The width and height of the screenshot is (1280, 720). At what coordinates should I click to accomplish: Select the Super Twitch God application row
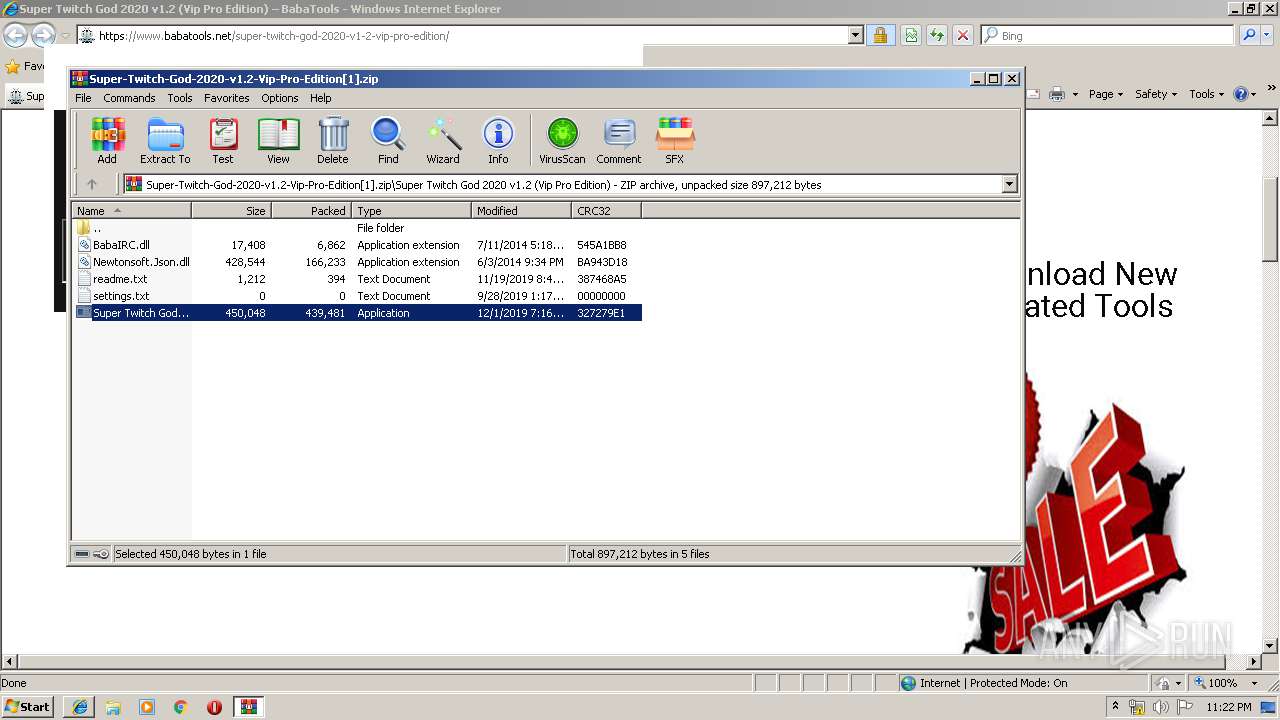[357, 313]
